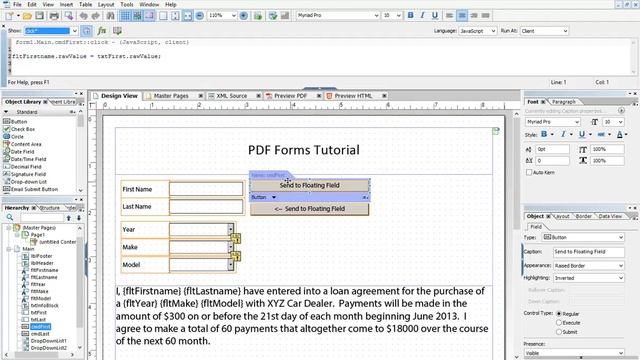
Task: Click the search icon in Hierarchy panel
Action: [10, 218]
